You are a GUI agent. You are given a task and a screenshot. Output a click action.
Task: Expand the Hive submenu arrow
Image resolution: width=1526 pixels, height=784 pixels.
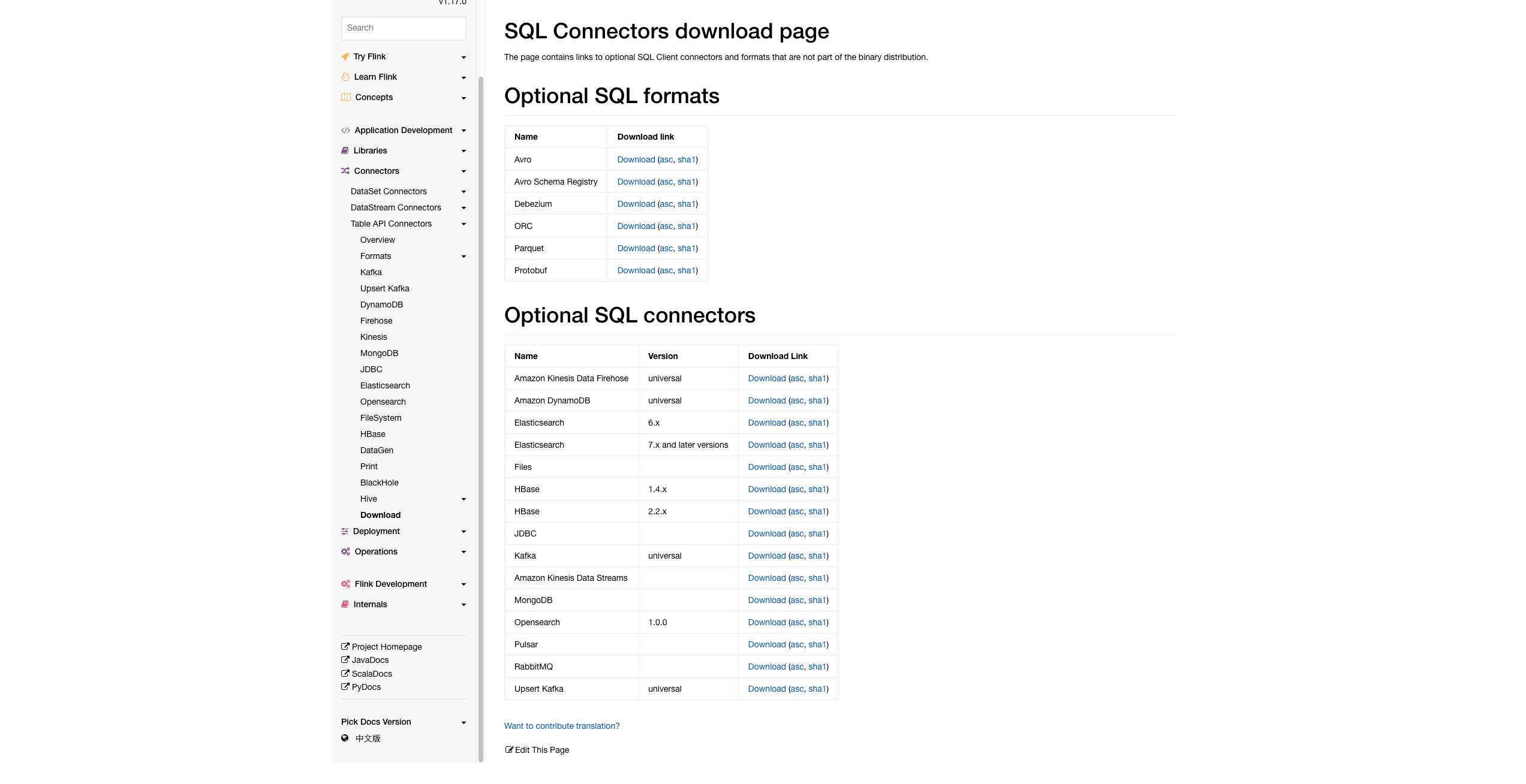tap(463, 499)
